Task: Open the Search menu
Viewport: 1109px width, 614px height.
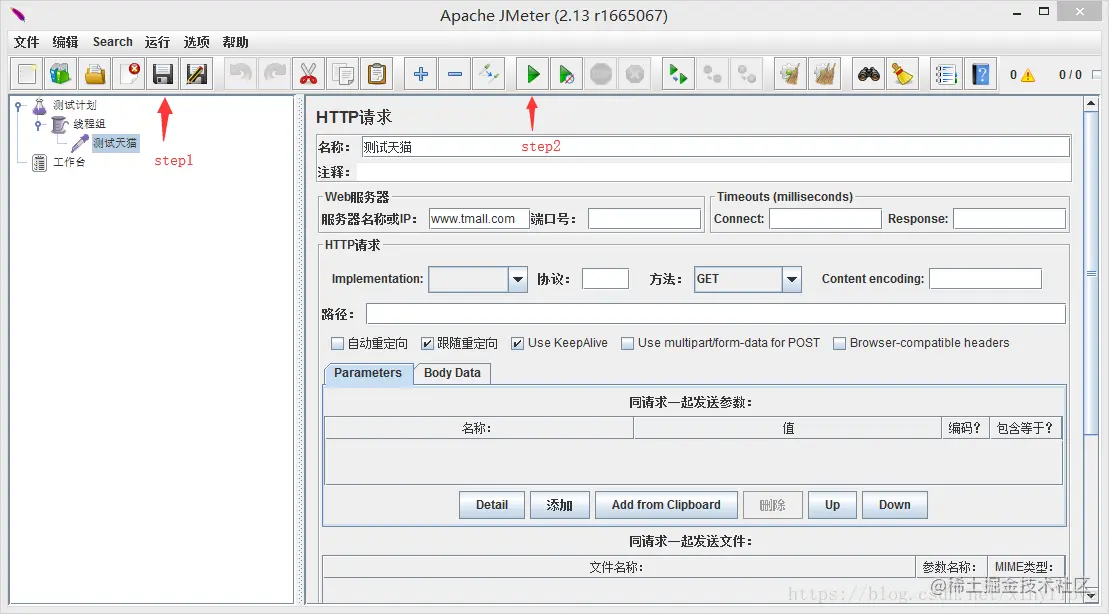Action: 112,42
